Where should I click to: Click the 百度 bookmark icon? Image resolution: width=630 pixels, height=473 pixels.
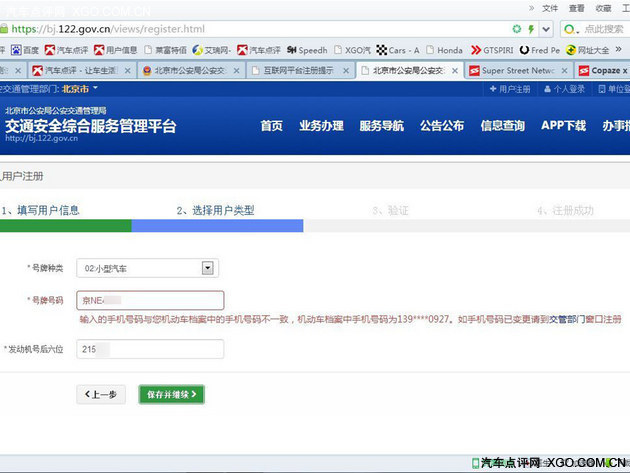15,50
